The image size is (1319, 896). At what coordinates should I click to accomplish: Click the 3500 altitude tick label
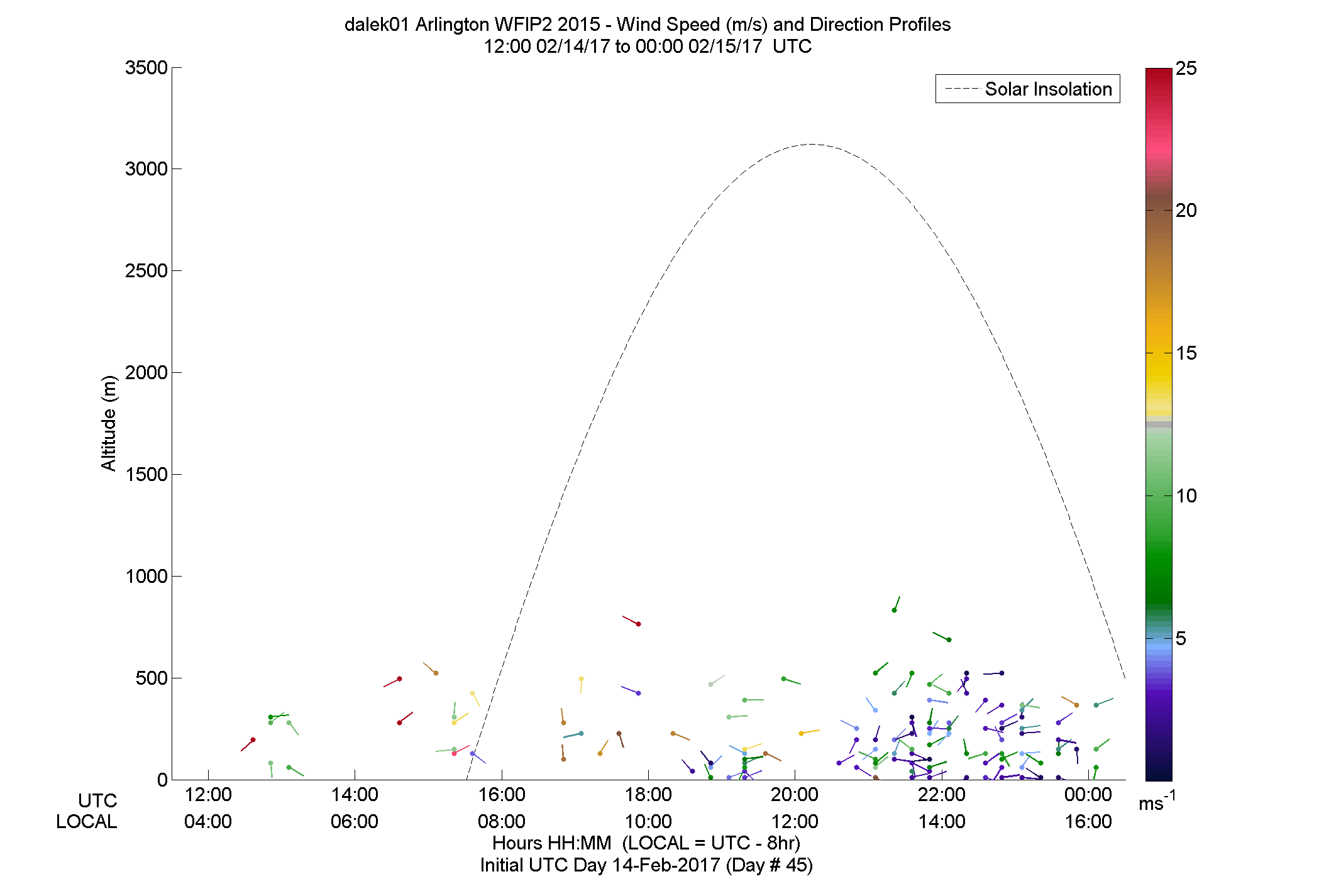click(146, 68)
